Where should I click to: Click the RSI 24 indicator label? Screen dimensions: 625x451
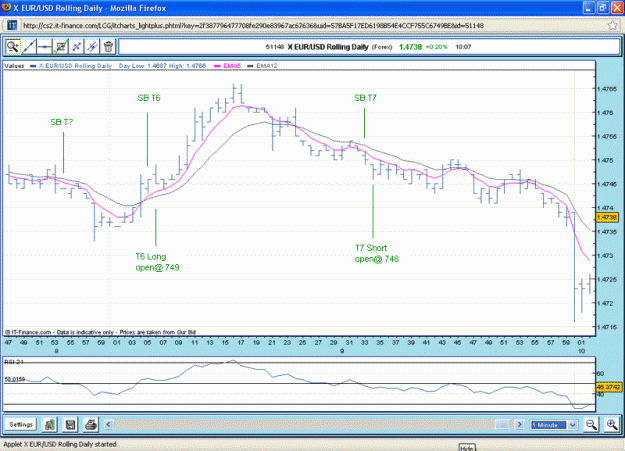tap(14, 362)
